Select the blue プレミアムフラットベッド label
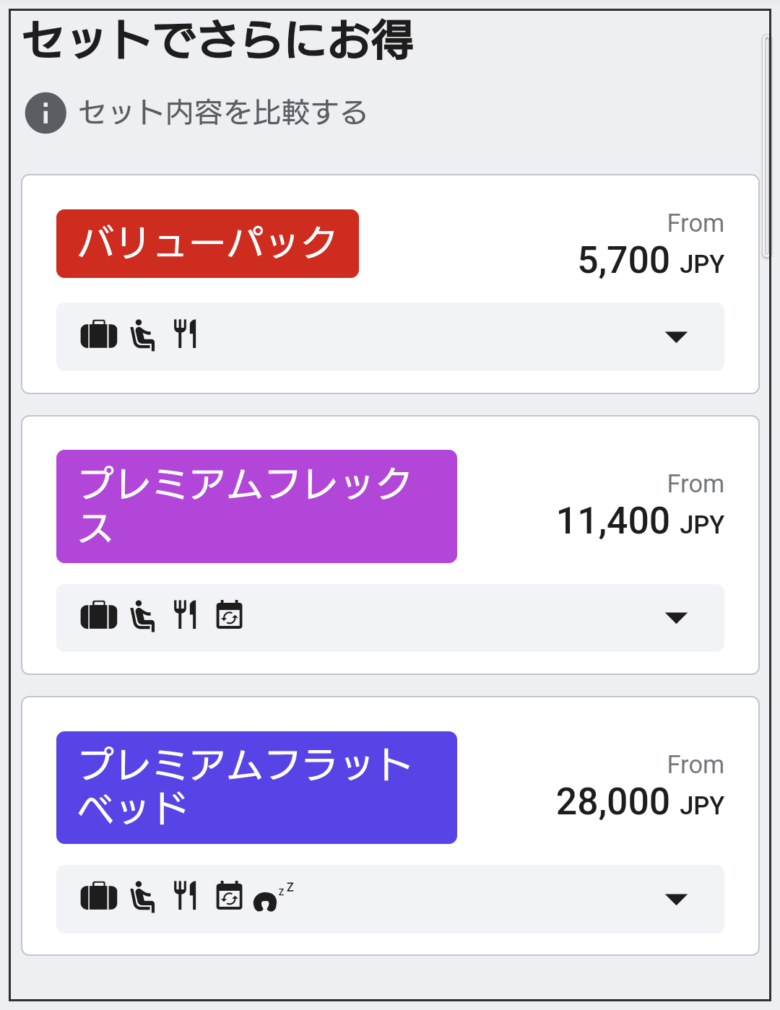The image size is (780, 1010). 256,787
